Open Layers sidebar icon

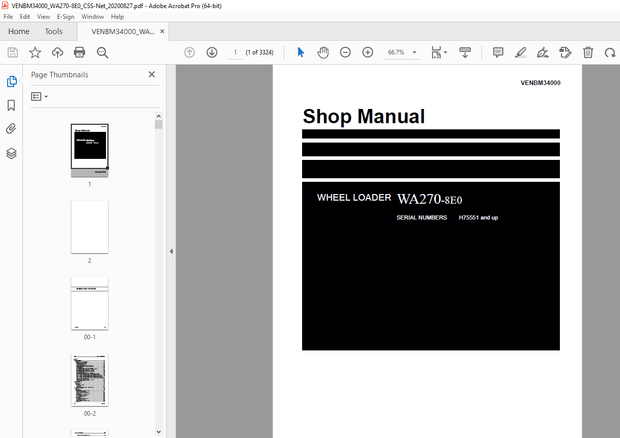(11, 153)
